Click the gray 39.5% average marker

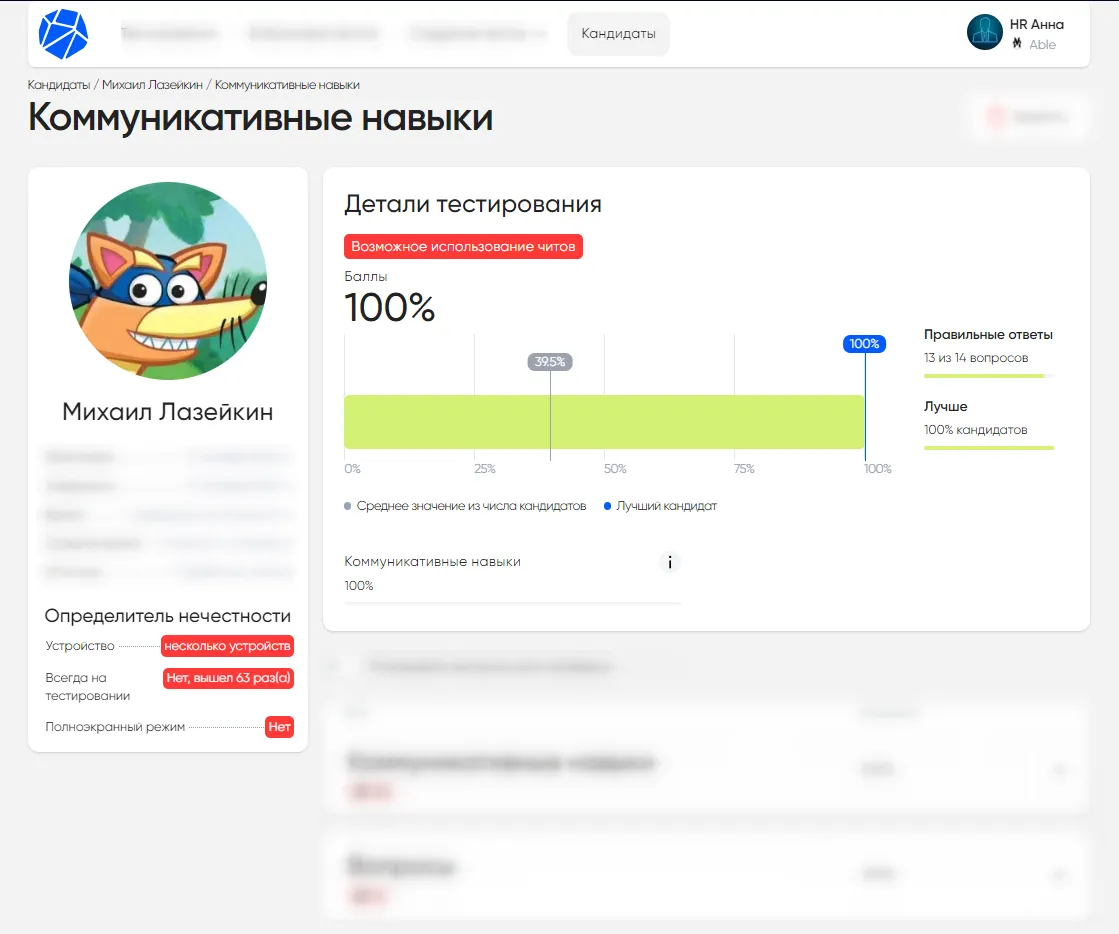click(x=550, y=361)
